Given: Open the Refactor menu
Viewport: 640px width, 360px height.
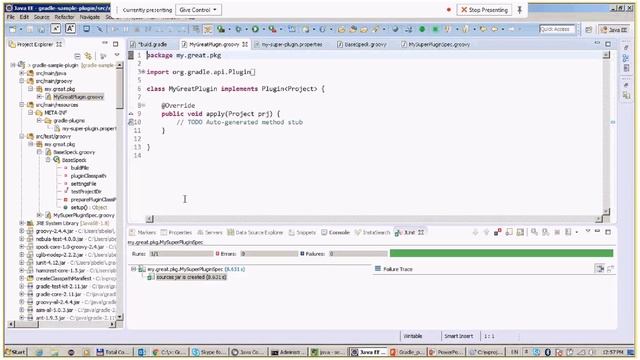Looking at the screenshot, I should pos(64,17).
